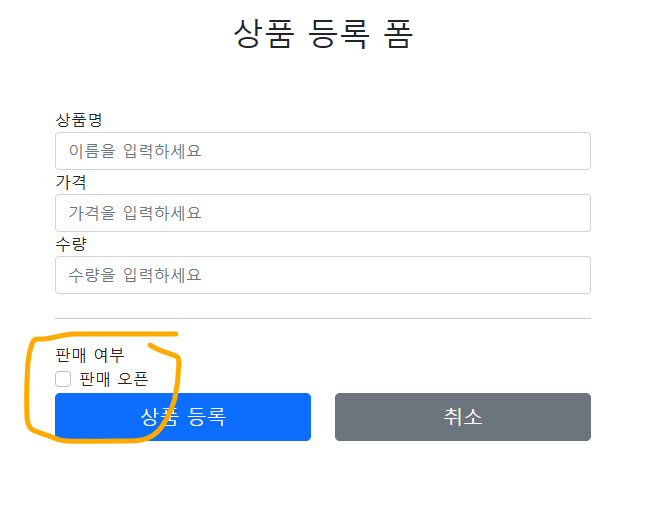Toggle the empty square box beside 판매 오픈
666x518 pixels.
(63, 379)
